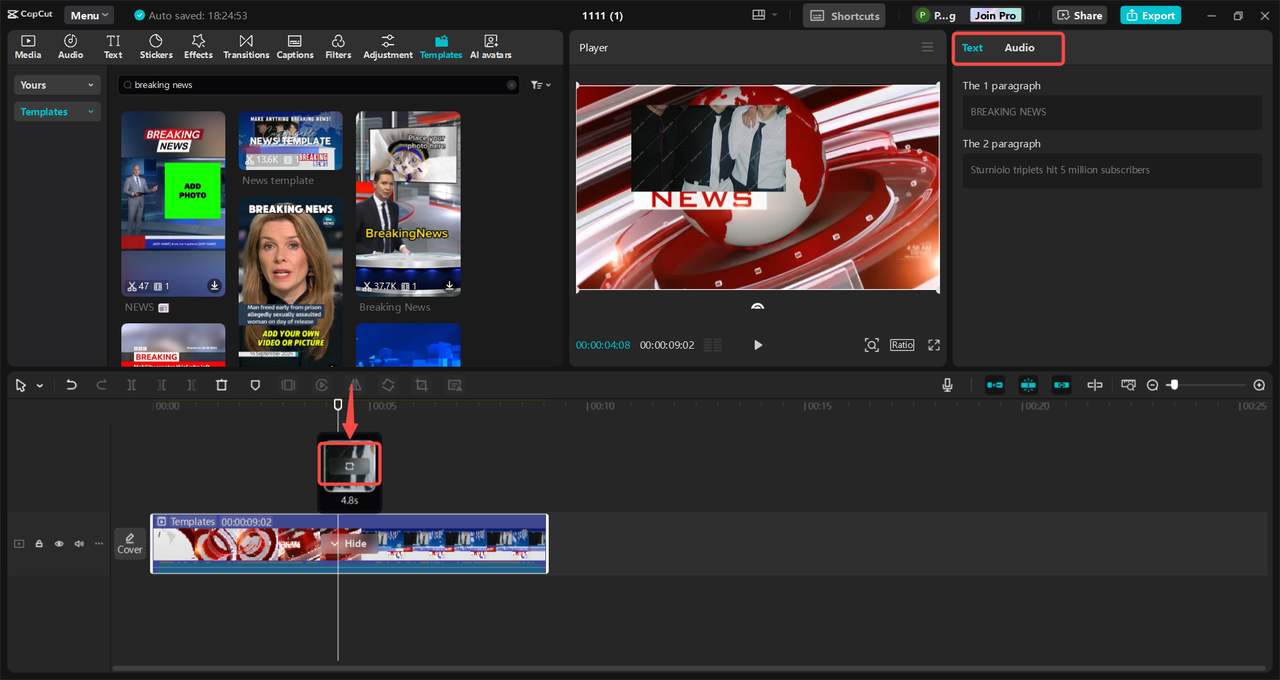Select the Text tab in right panel
The width and height of the screenshot is (1280, 680).
[972, 48]
